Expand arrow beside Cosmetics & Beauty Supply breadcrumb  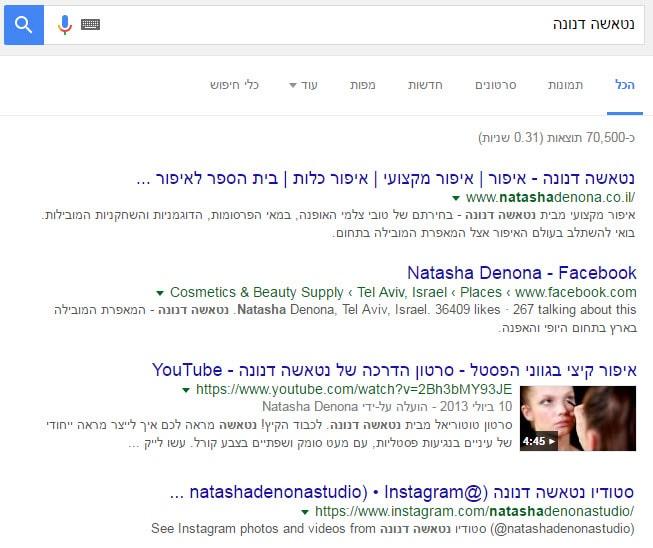(160, 293)
